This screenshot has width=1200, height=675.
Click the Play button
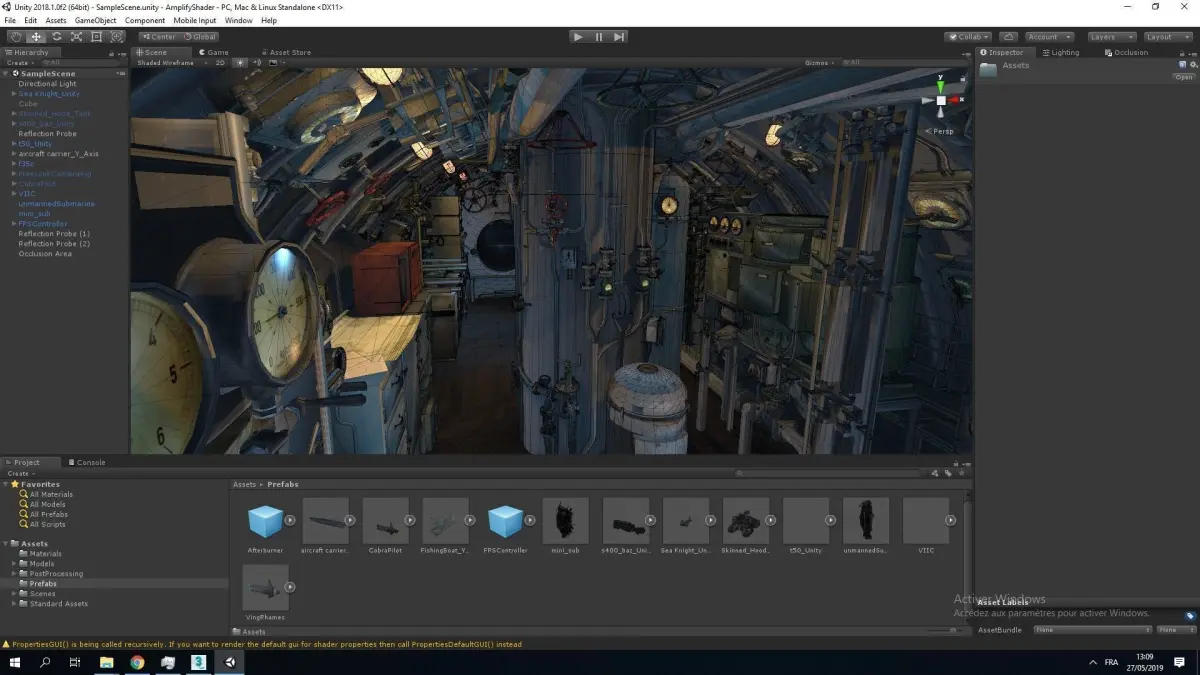point(578,37)
